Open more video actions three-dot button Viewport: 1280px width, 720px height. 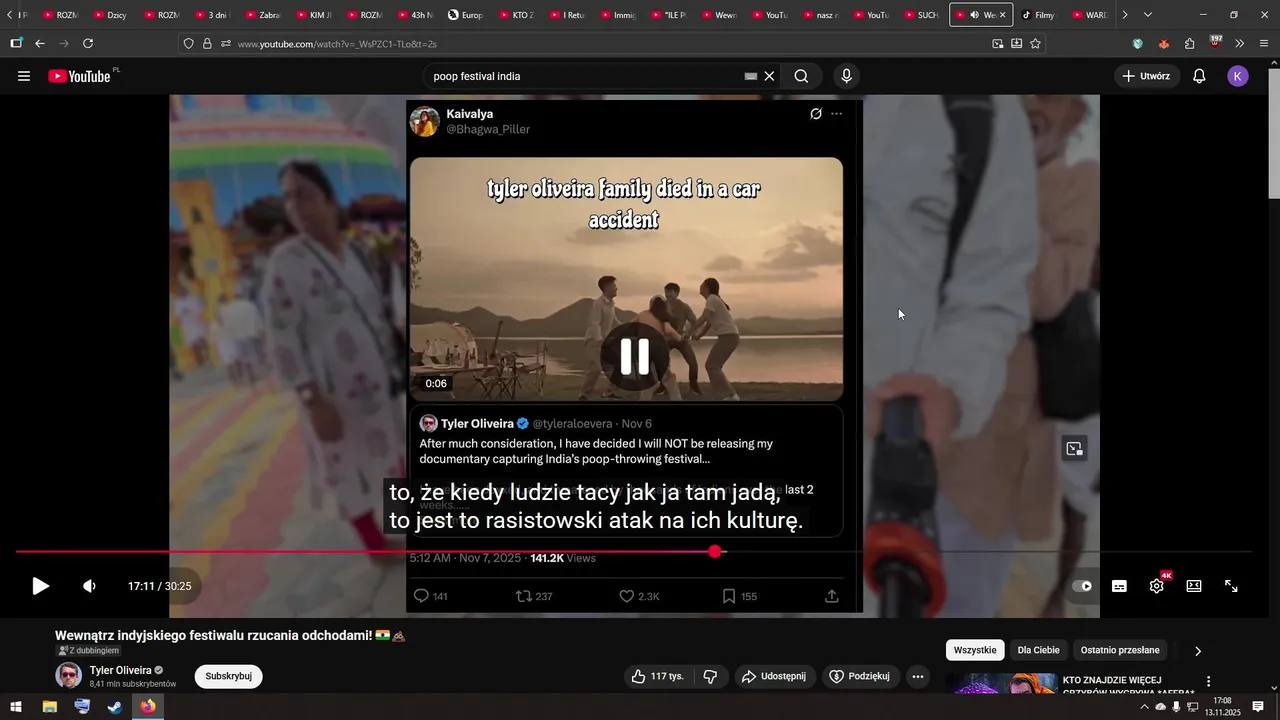click(918, 677)
